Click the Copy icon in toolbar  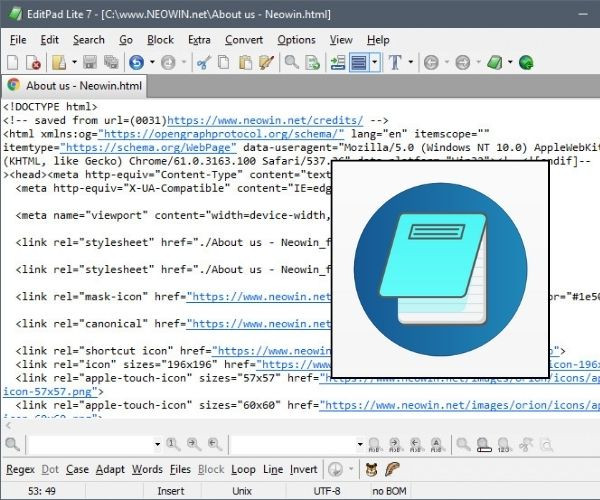coord(224,62)
